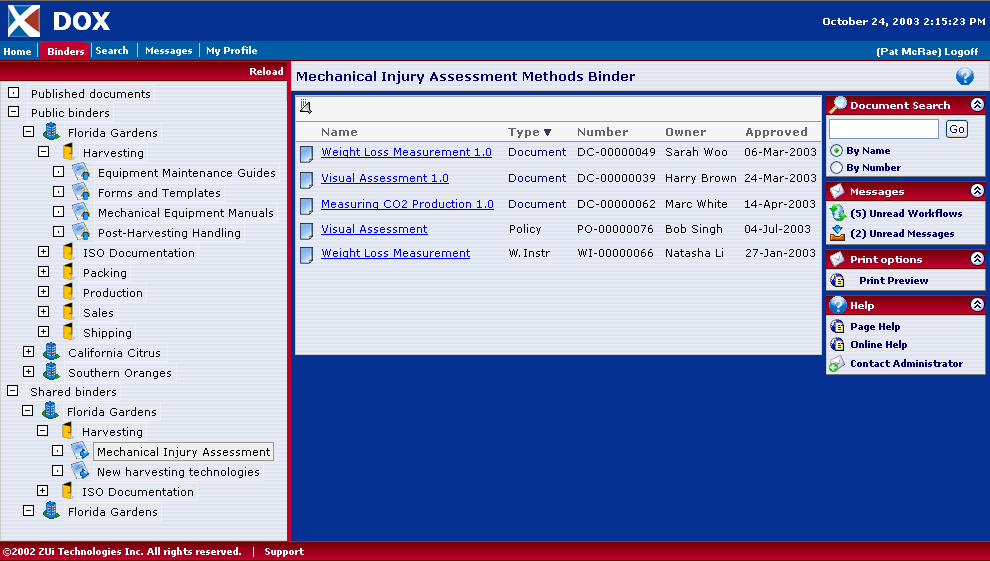Click the Owner column header

[686, 132]
